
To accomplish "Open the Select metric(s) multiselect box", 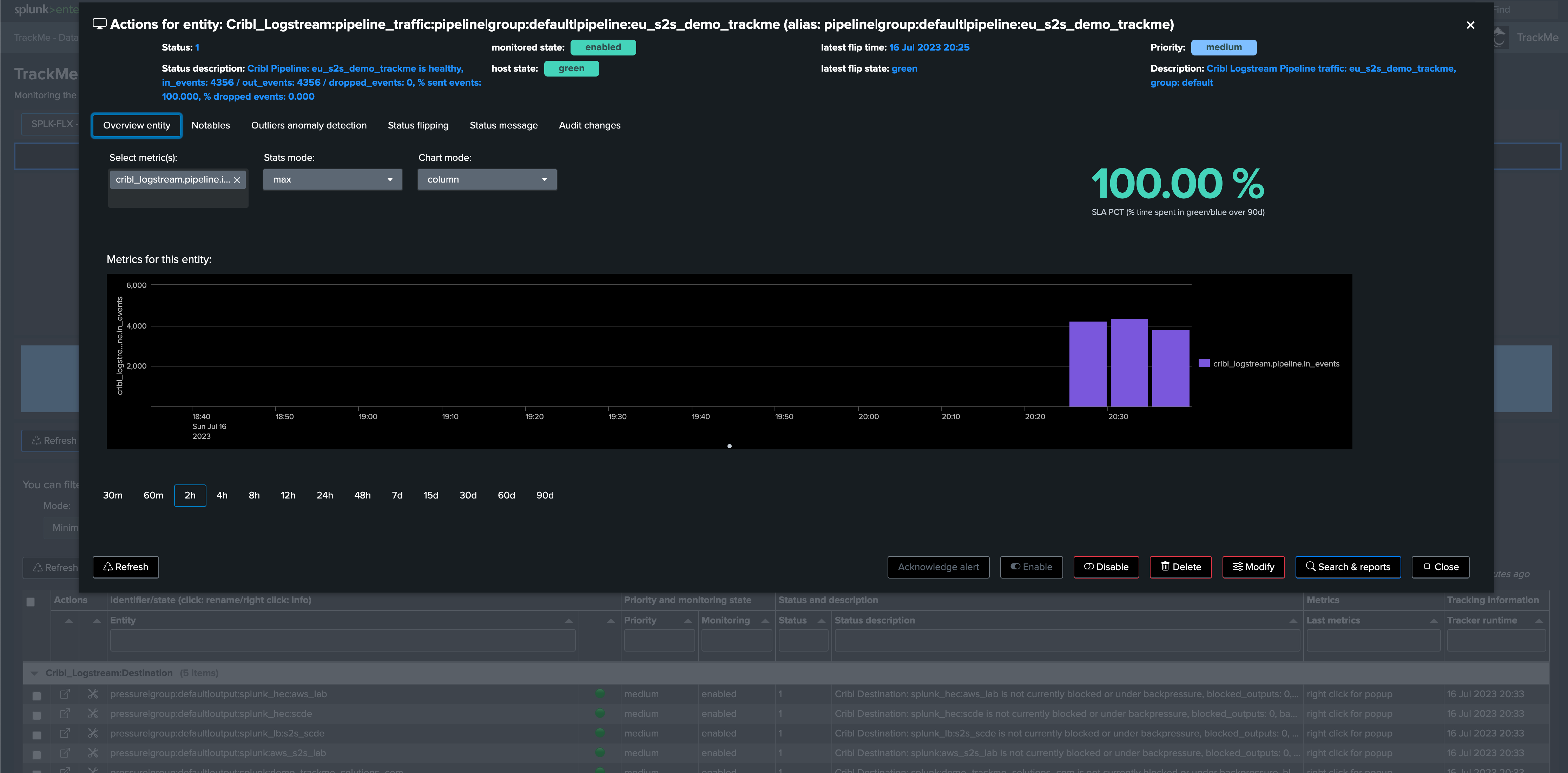I will 178,188.
